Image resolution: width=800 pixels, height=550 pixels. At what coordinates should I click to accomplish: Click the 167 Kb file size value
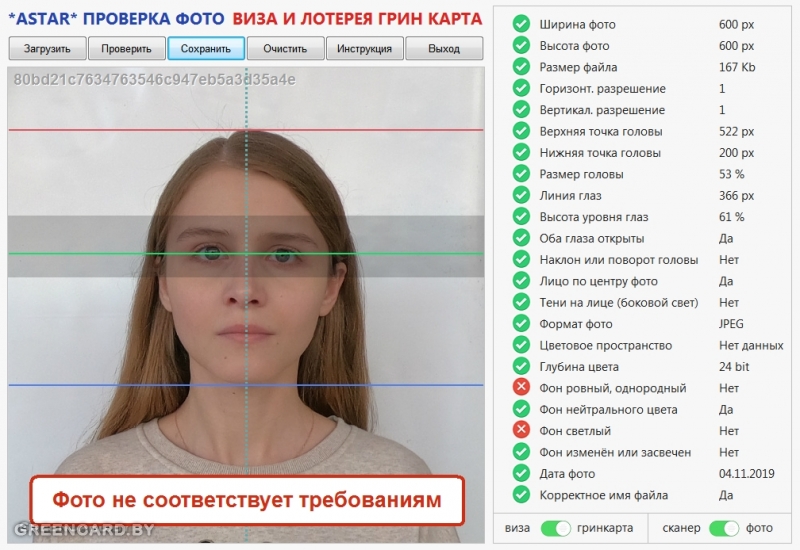tap(737, 67)
